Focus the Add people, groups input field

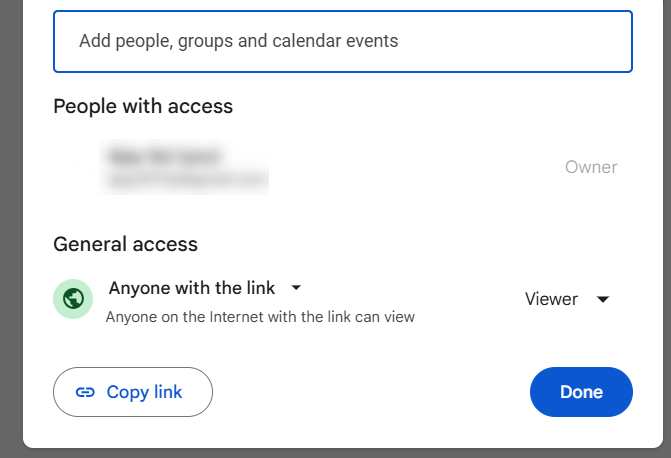pos(342,42)
